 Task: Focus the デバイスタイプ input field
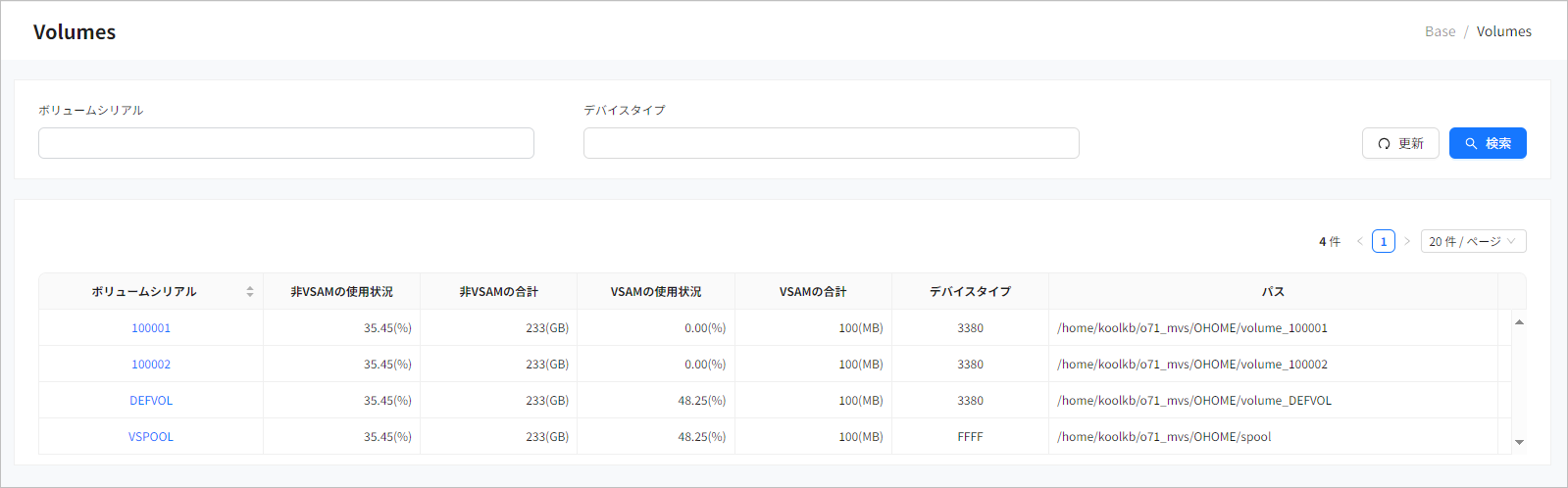click(x=832, y=143)
